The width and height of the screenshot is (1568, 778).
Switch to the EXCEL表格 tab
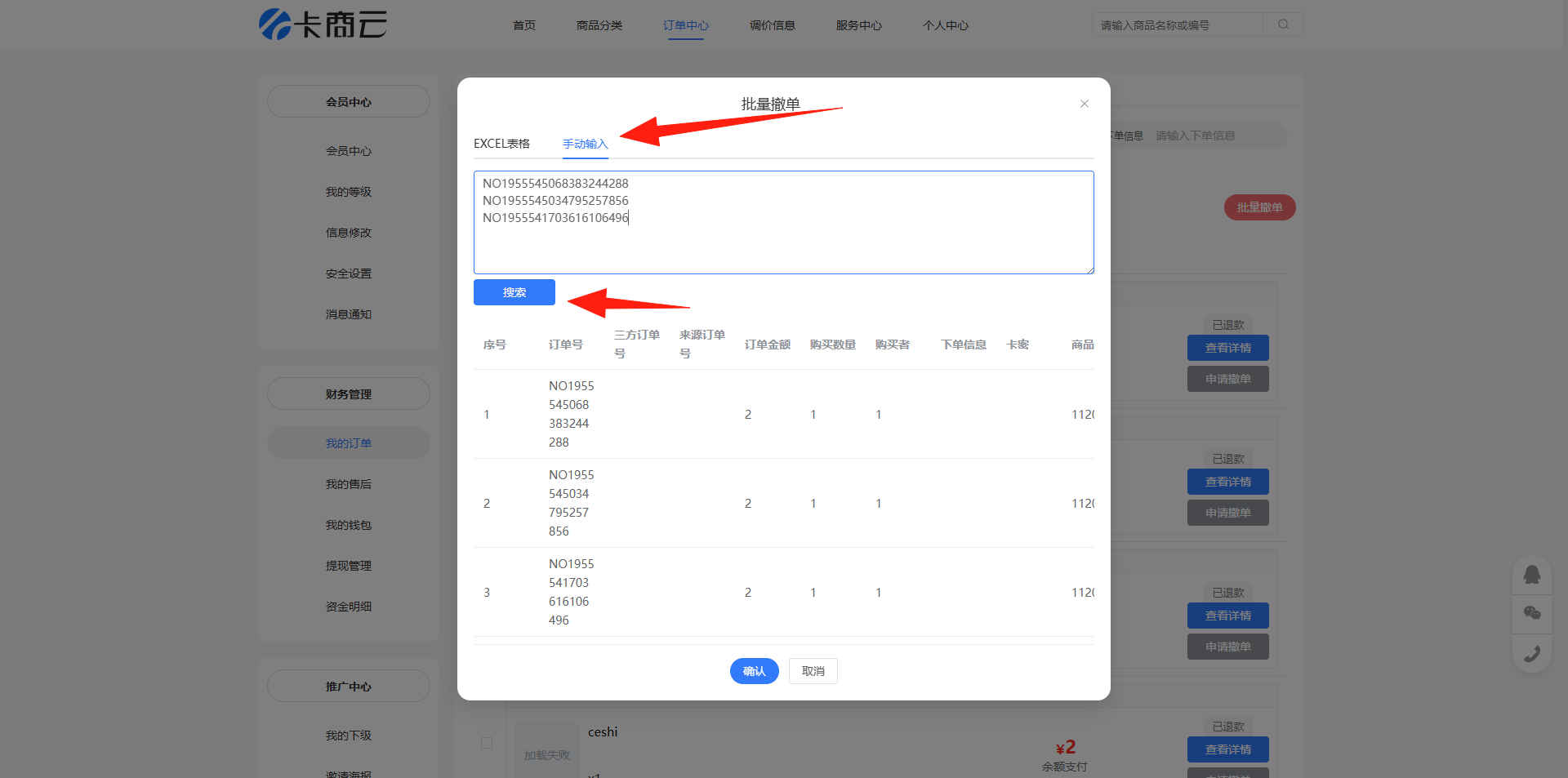tap(501, 144)
